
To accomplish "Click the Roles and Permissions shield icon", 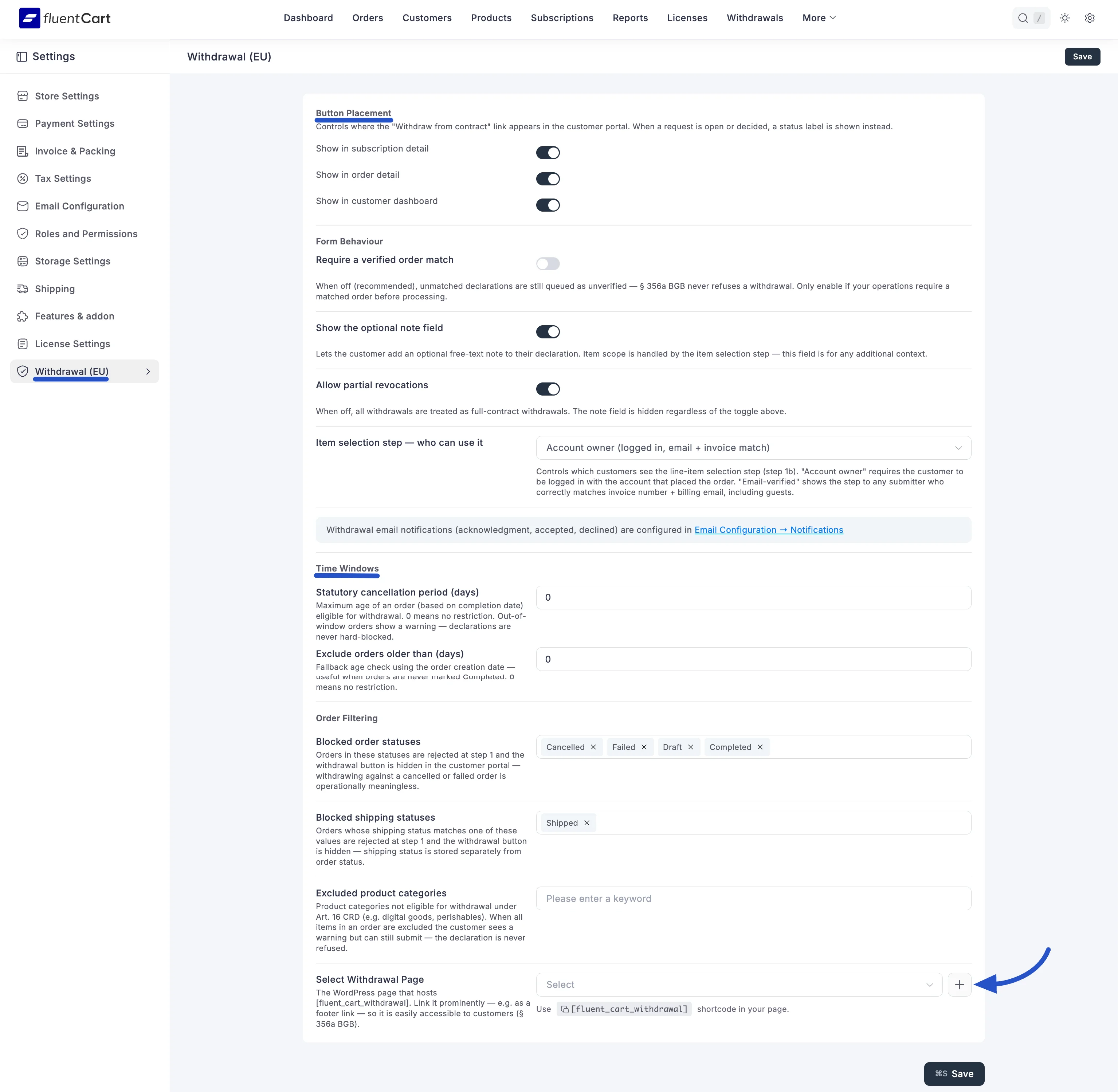I will tap(23, 233).
